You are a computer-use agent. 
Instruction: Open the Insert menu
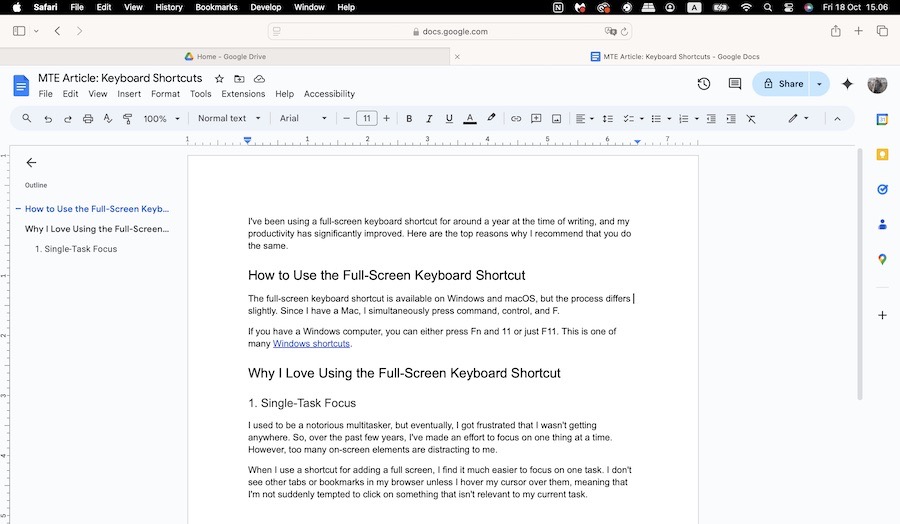129,94
